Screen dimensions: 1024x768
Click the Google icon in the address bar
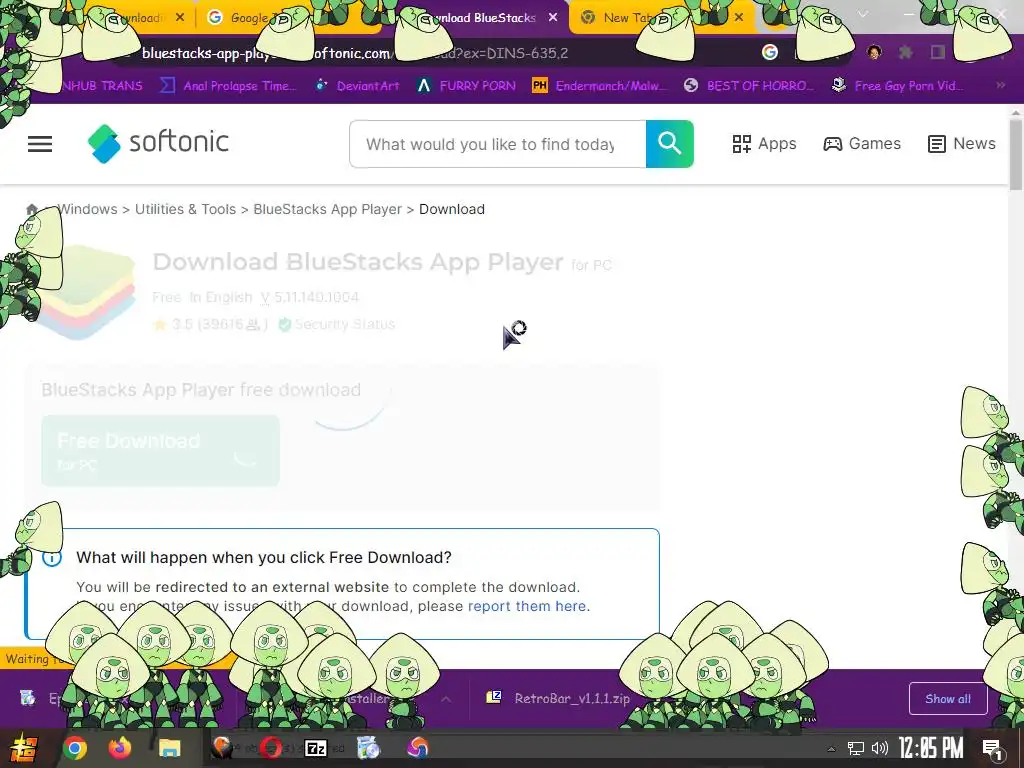[x=770, y=52]
